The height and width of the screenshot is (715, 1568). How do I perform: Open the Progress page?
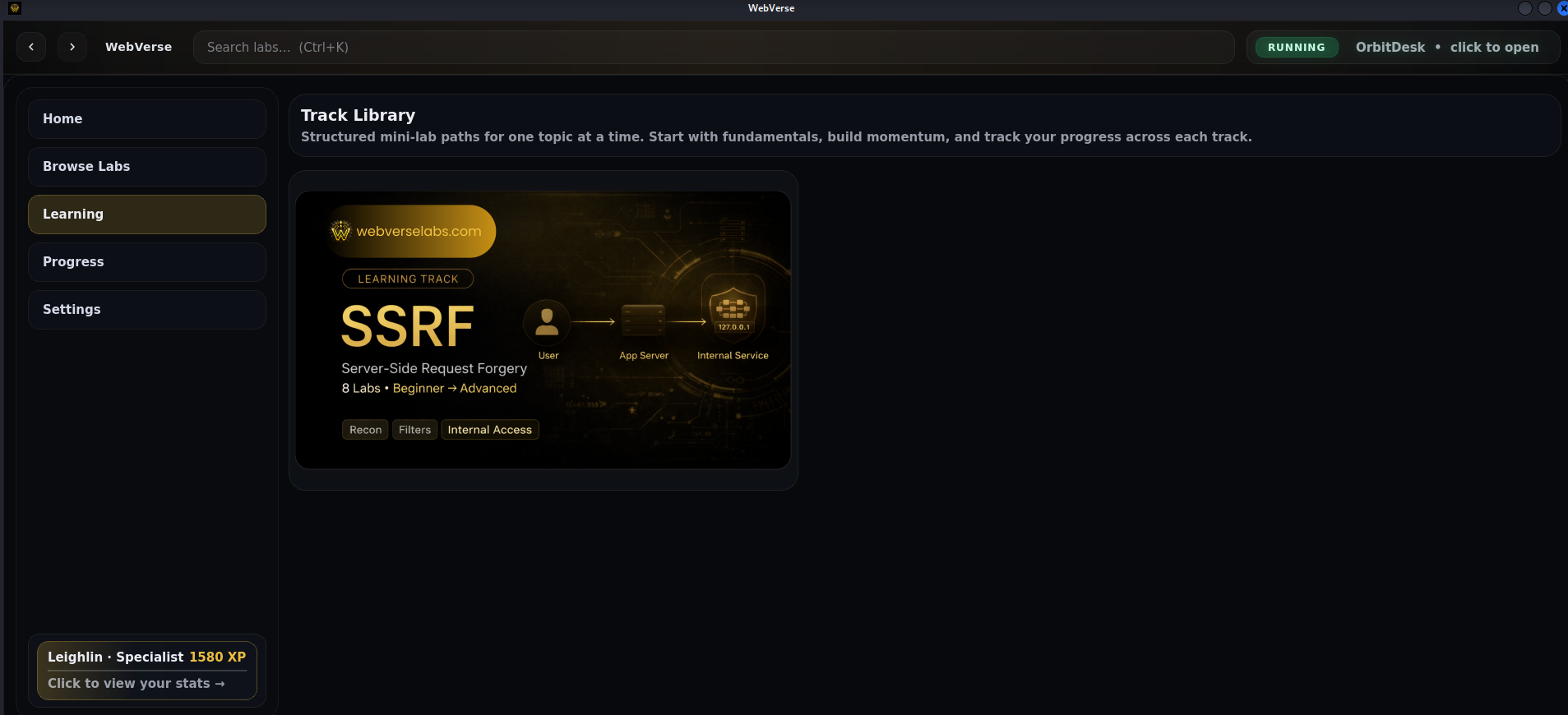pos(146,262)
